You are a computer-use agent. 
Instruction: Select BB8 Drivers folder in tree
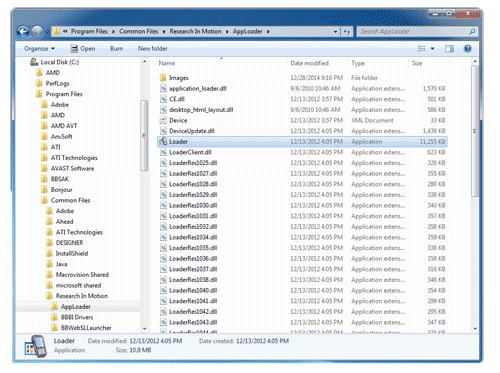coord(72,317)
